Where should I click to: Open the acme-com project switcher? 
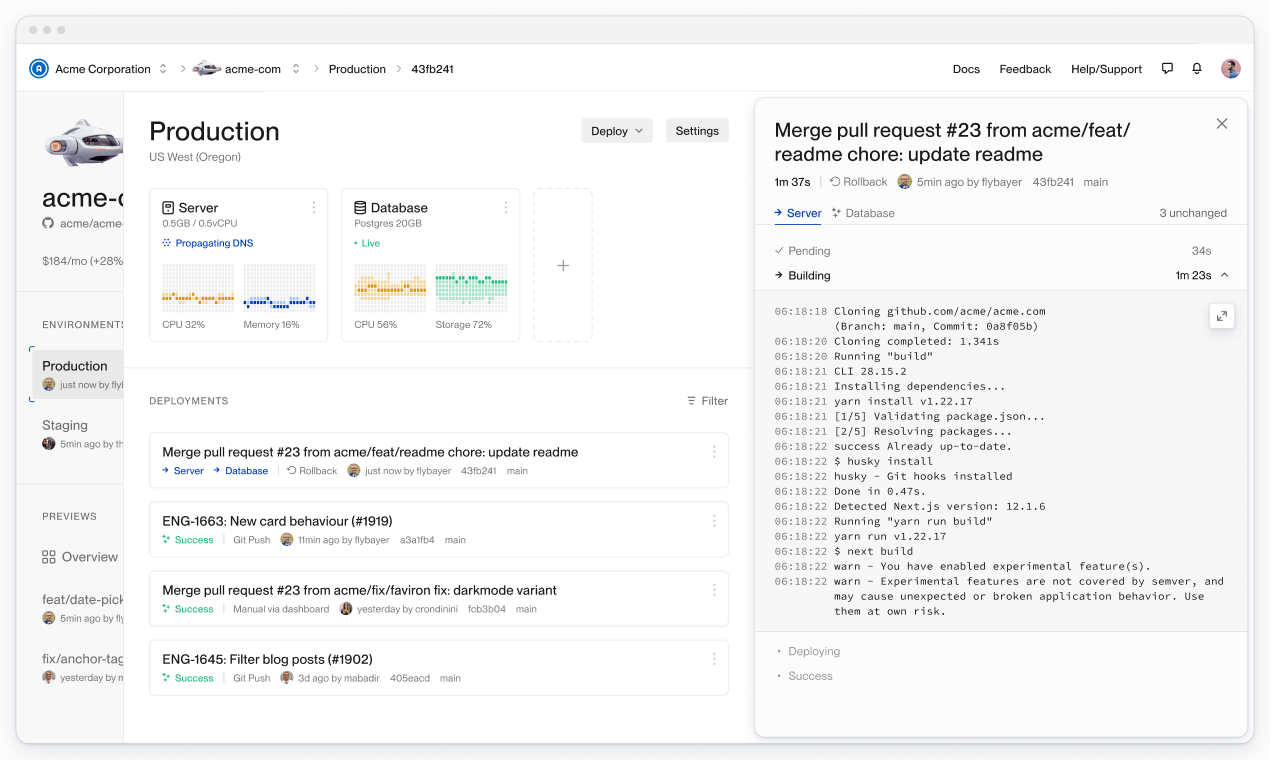pos(296,69)
